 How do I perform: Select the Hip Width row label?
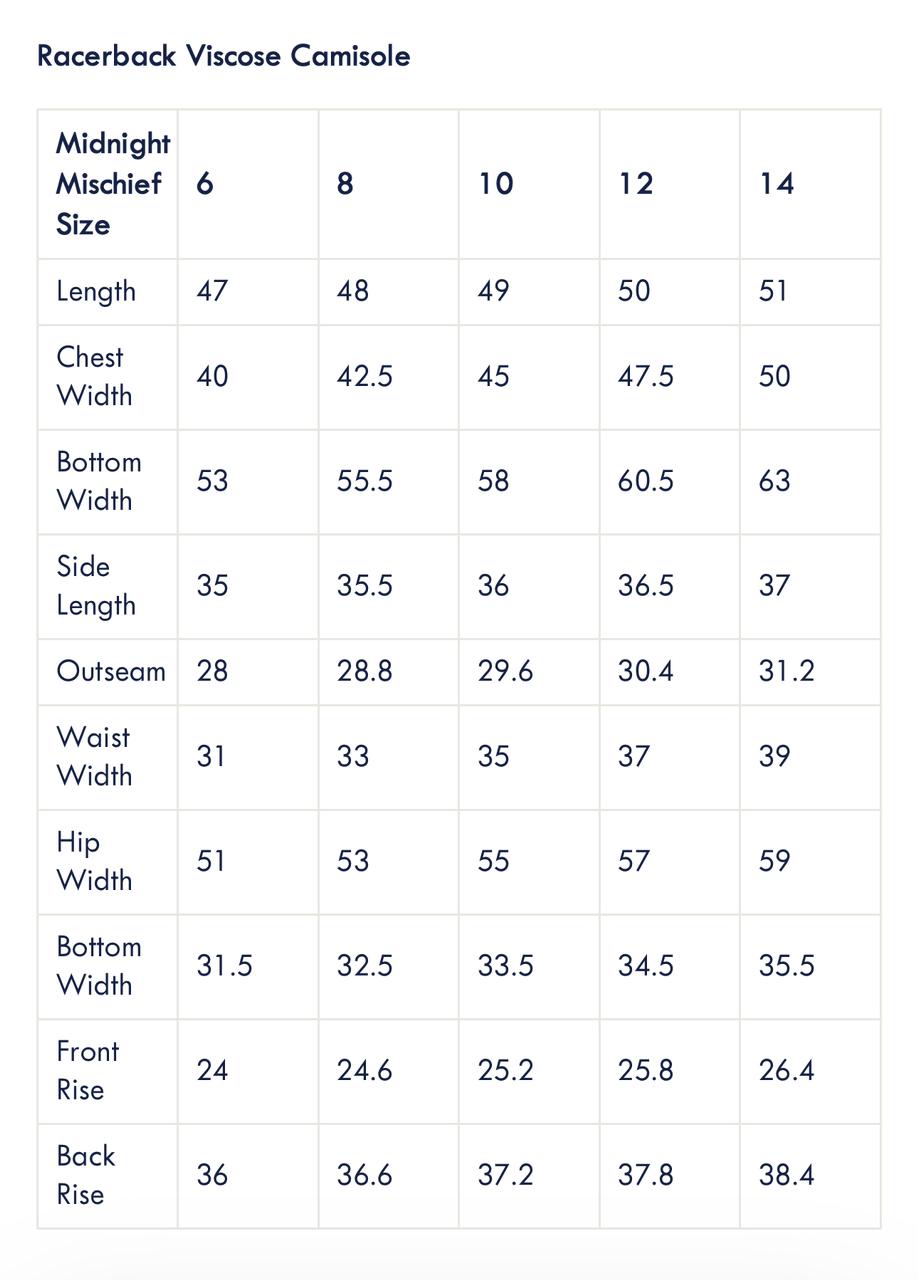click(93, 861)
